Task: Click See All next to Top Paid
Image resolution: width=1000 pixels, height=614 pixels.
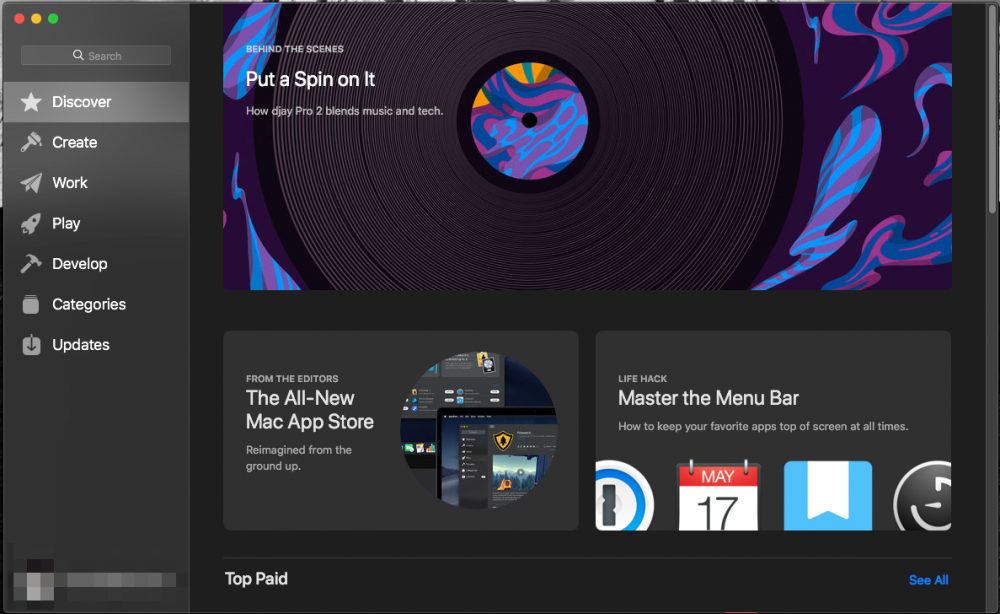Action: pos(928,580)
